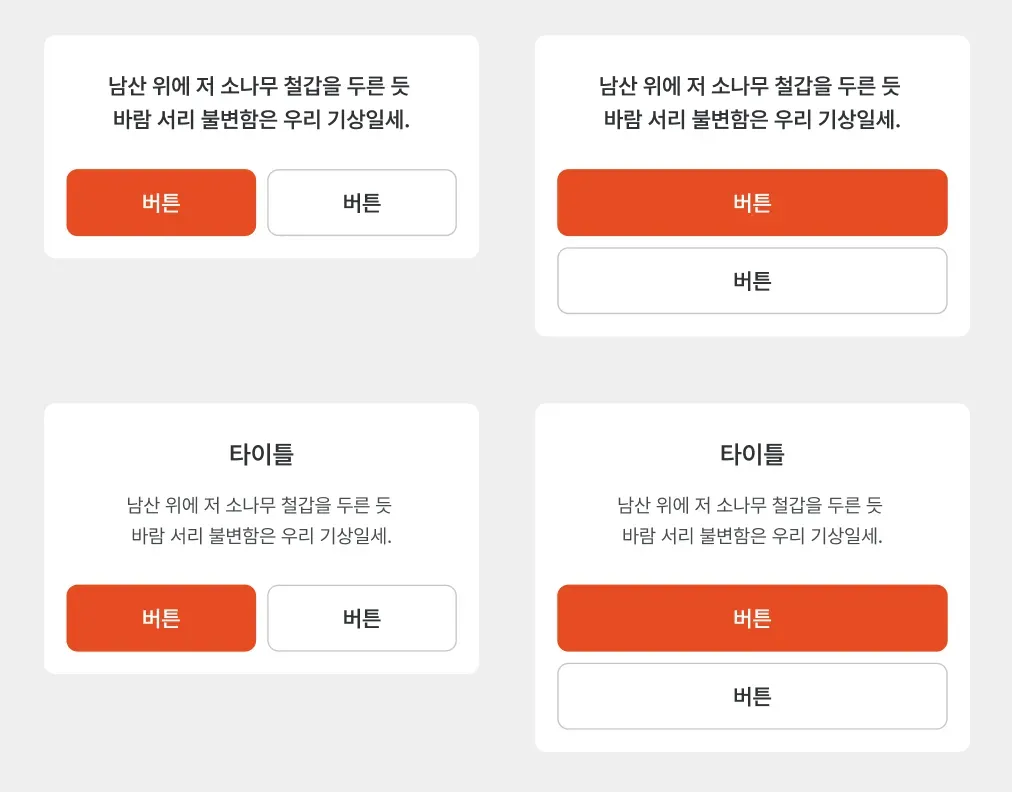Click 타이틀 heading above the side-by-side buttons
Image resolution: width=1012 pixels, height=792 pixels.
click(261, 454)
